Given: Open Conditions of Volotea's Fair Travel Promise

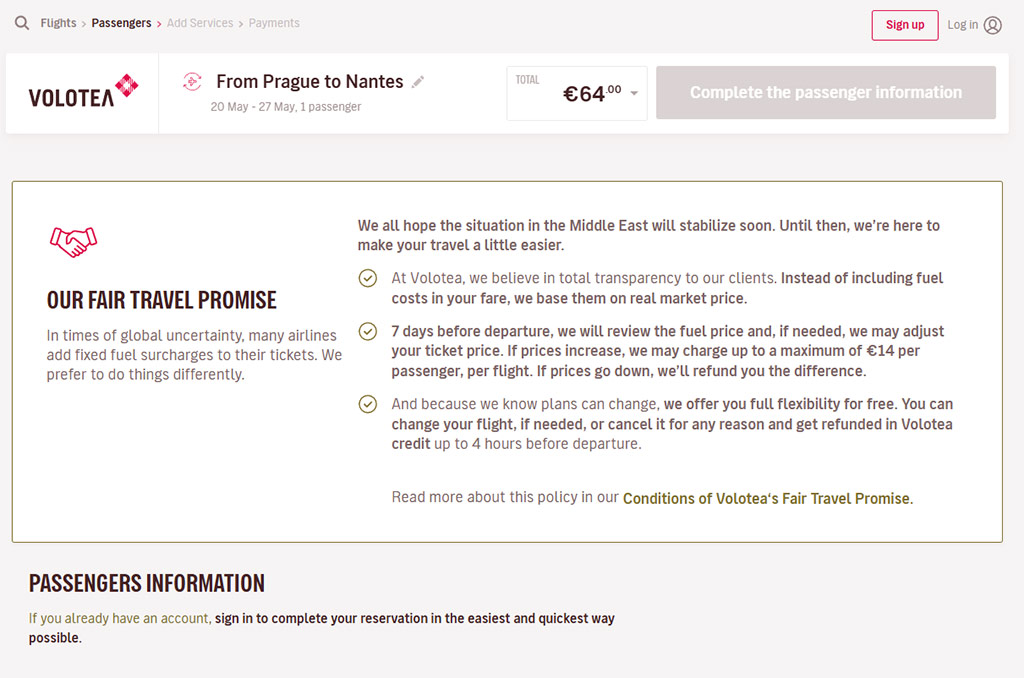Looking at the screenshot, I should click(767, 498).
